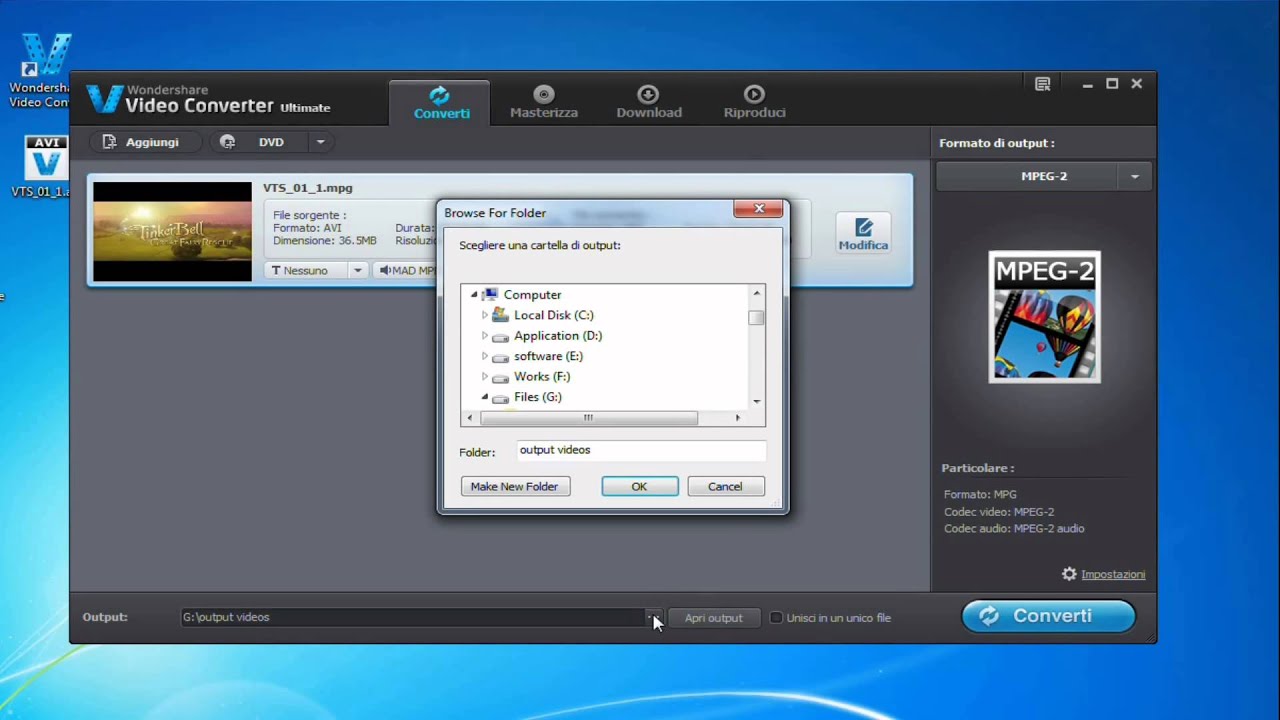Screen dimensions: 1280x720
Task: Select Files (G:) drive
Action: coord(537,397)
